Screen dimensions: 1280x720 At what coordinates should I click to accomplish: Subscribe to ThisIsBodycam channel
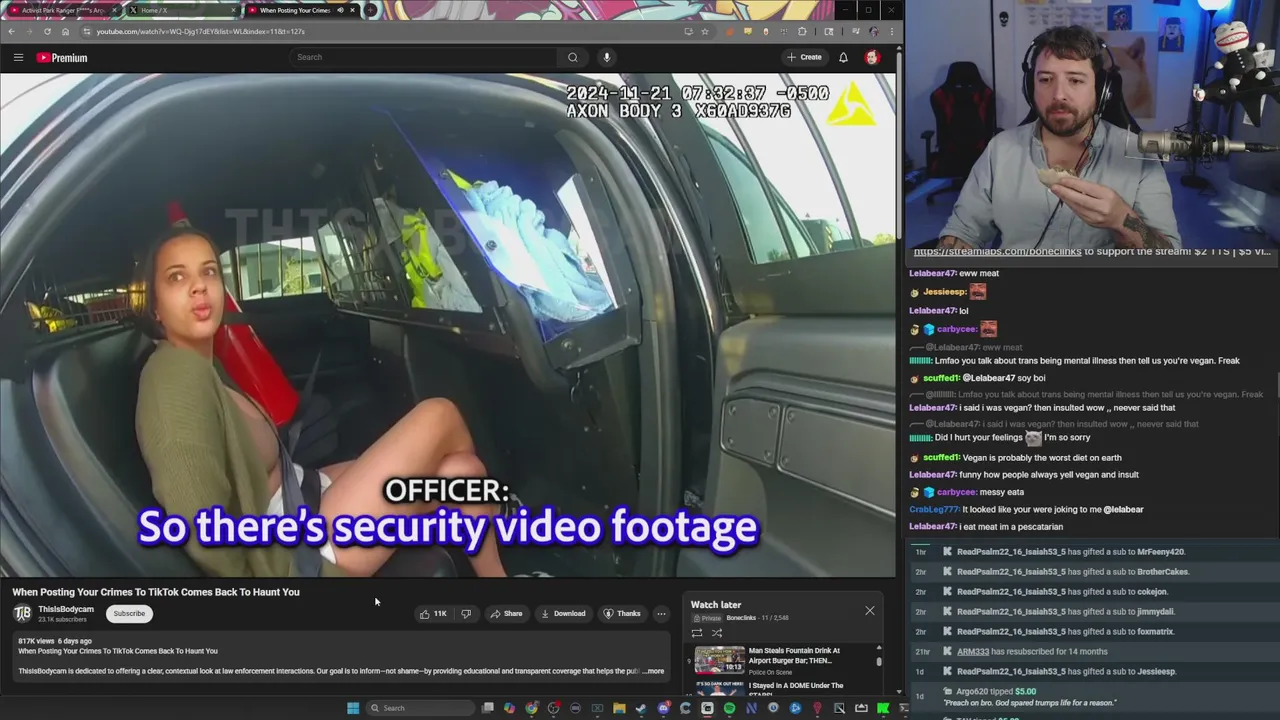[129, 613]
